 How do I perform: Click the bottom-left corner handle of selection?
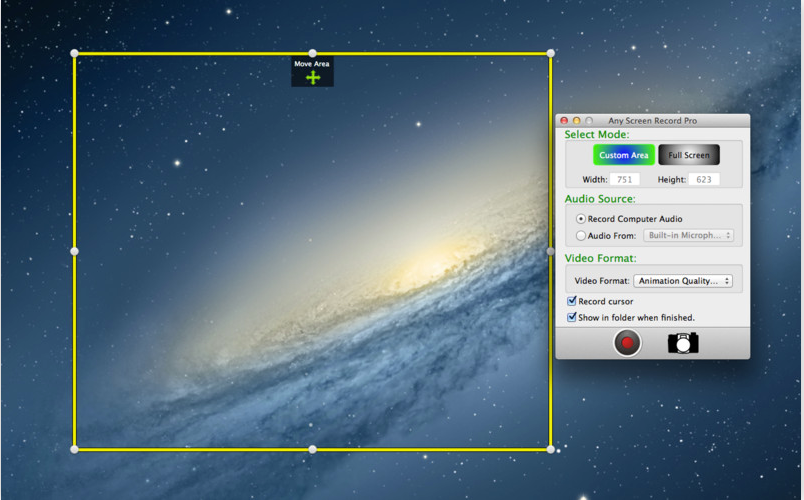pos(74,450)
